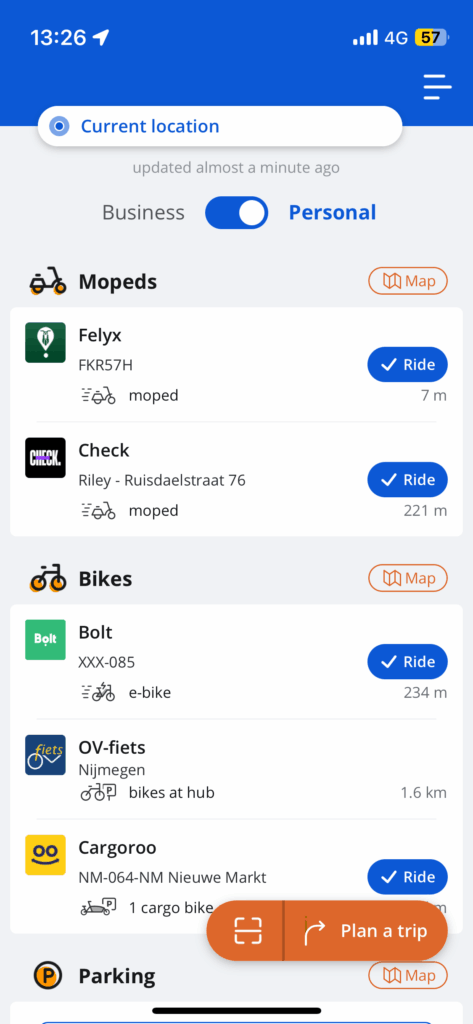Ride the Cargoroo cargo bike
473x1024 pixels.
(408, 876)
